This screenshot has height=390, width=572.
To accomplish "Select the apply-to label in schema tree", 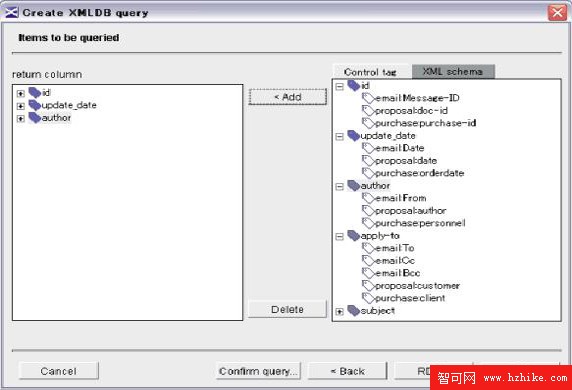I will (380, 236).
